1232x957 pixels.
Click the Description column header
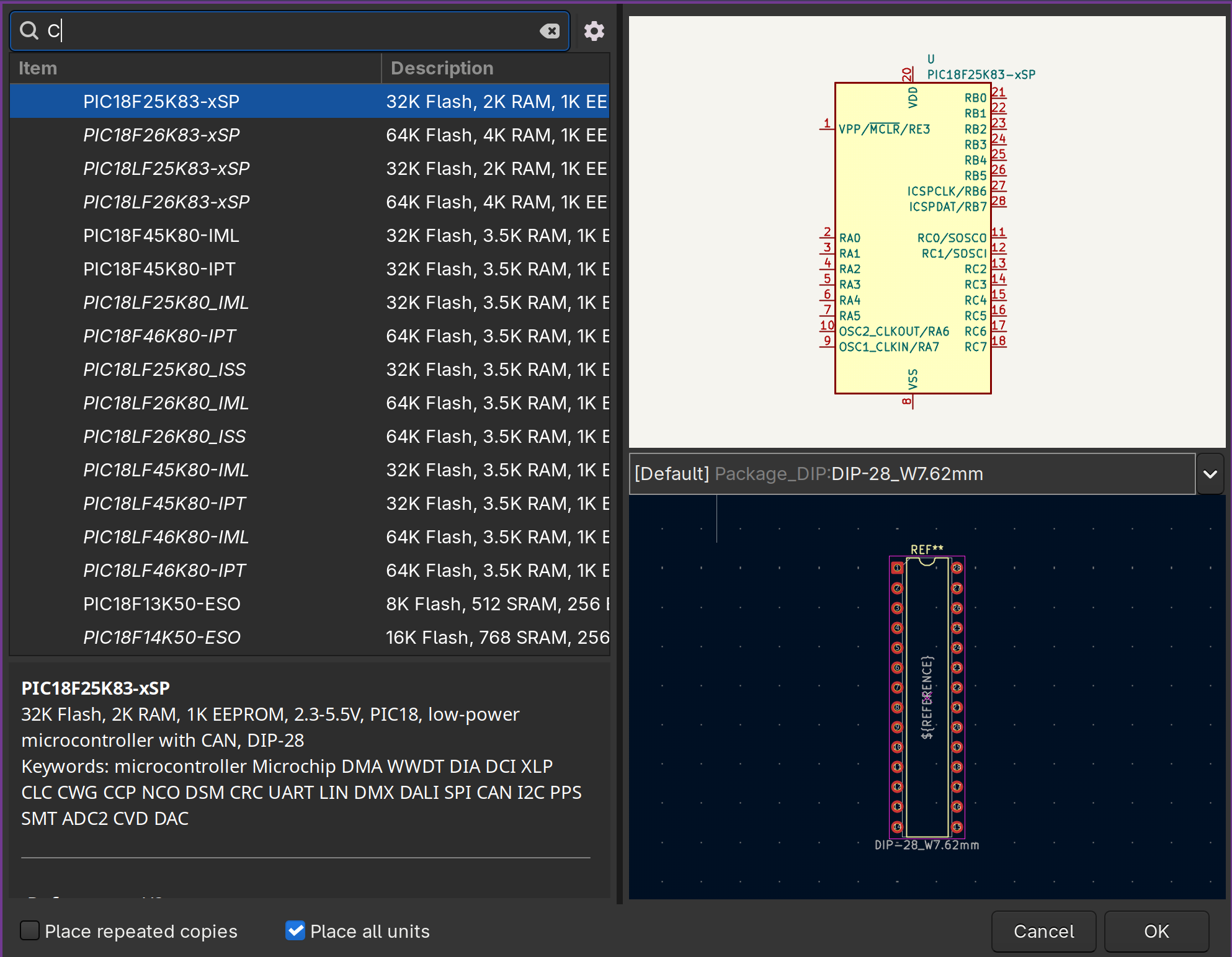495,68
